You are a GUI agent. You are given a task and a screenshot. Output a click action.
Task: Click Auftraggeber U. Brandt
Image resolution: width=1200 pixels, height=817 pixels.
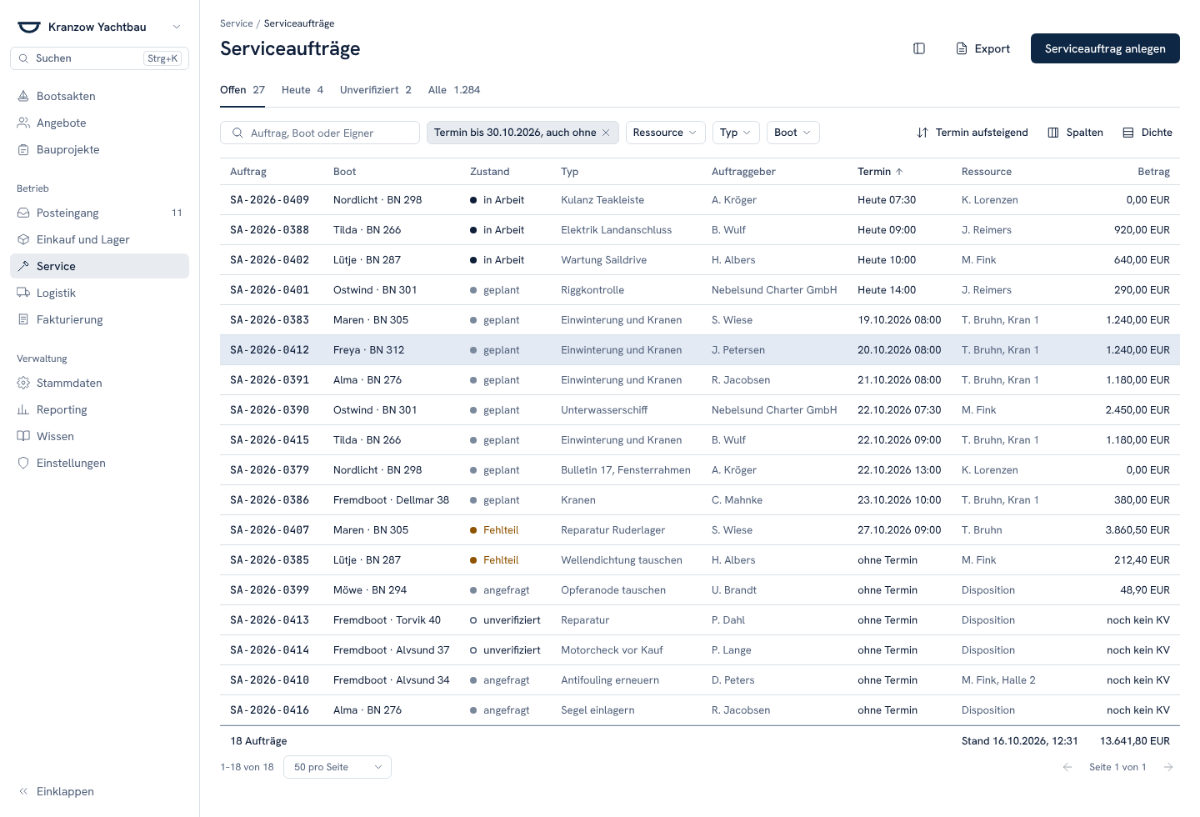coord(735,590)
